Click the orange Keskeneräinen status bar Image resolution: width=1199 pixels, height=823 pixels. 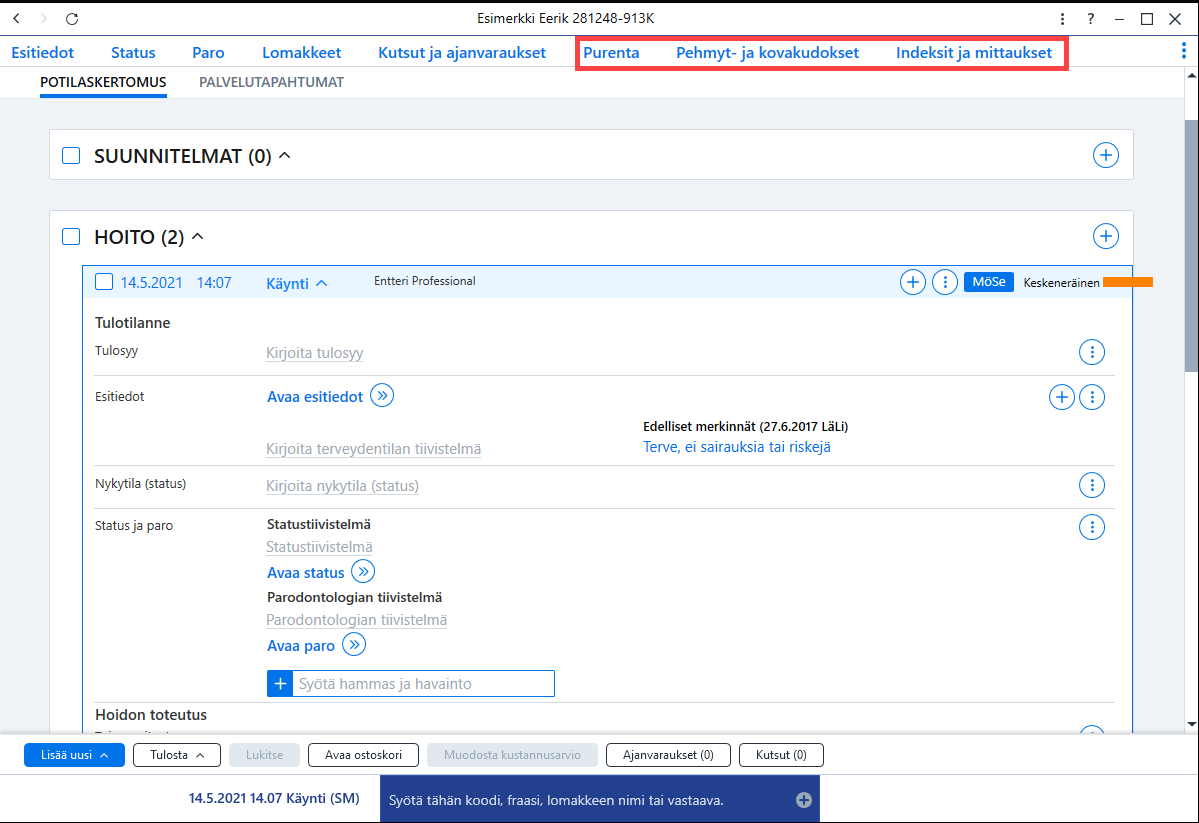click(1127, 282)
